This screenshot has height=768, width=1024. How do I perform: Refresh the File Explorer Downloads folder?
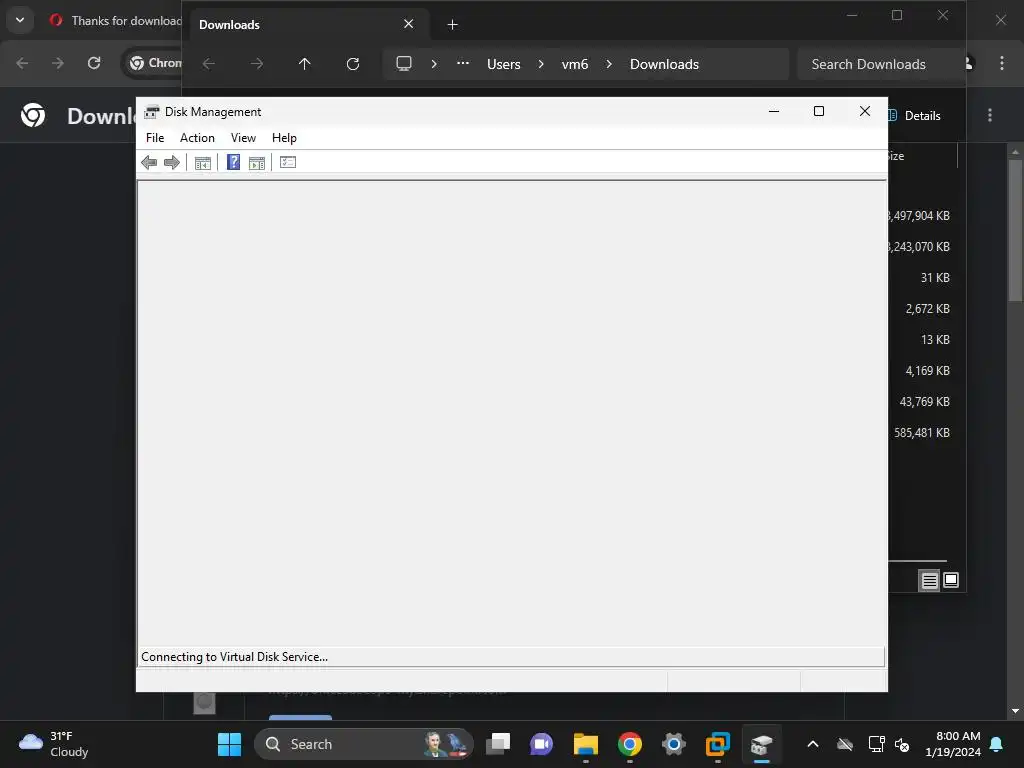(353, 64)
